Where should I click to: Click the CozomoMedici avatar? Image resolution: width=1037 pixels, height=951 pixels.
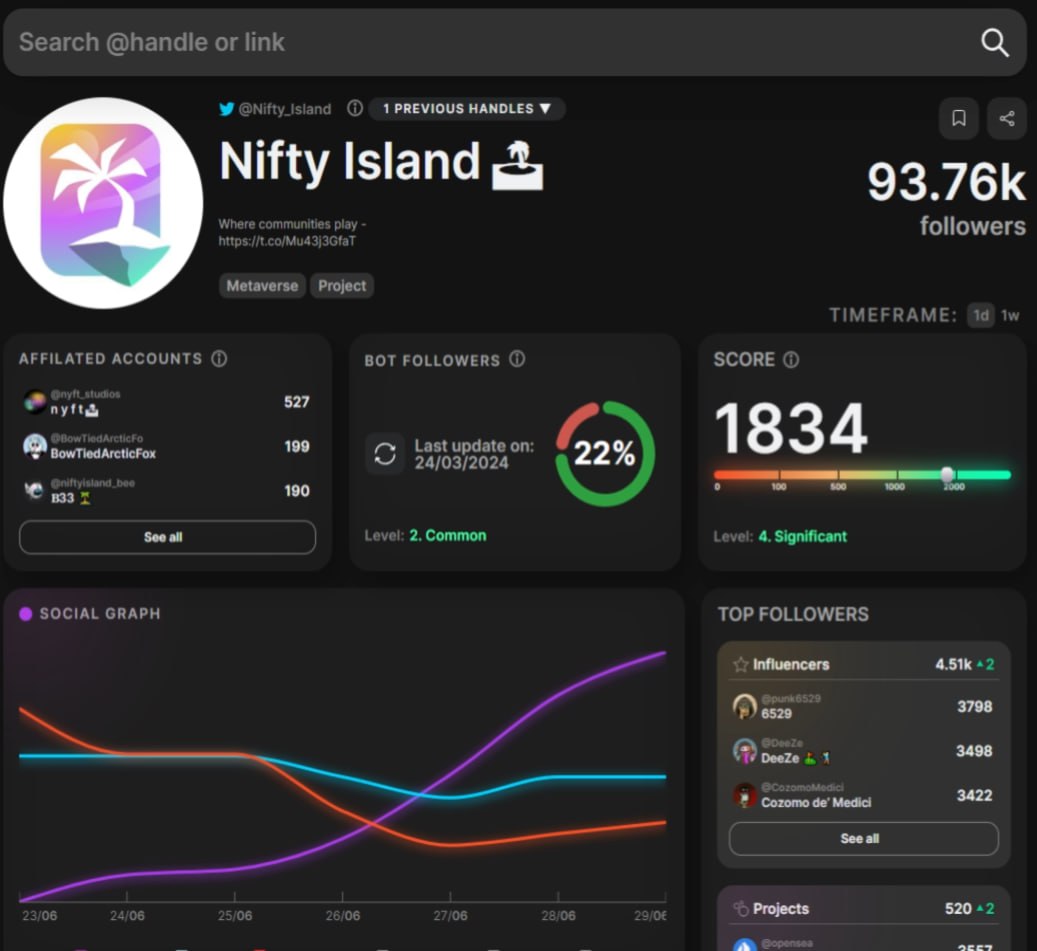tap(745, 795)
